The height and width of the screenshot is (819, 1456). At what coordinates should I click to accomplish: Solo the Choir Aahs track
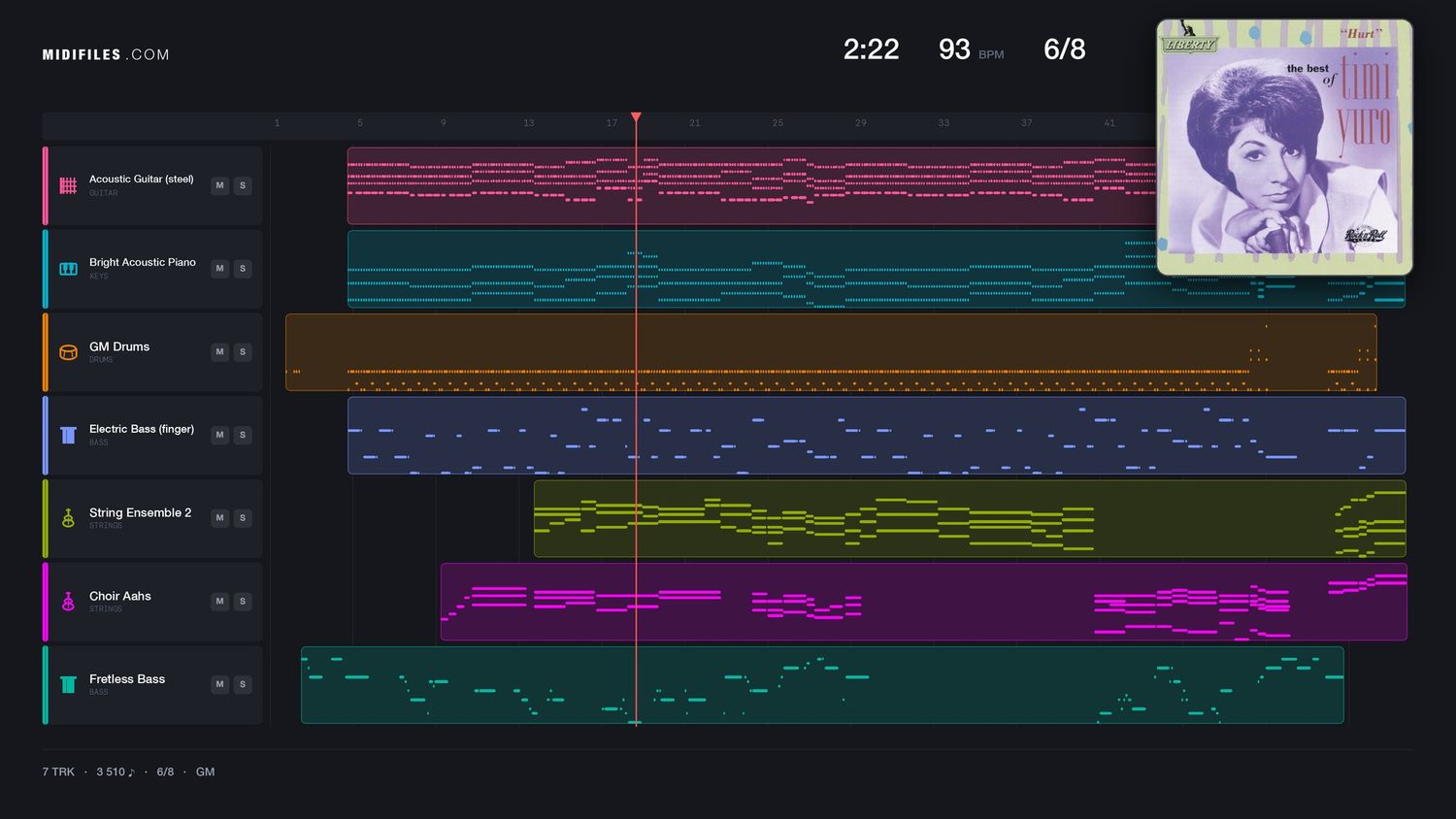coord(243,602)
